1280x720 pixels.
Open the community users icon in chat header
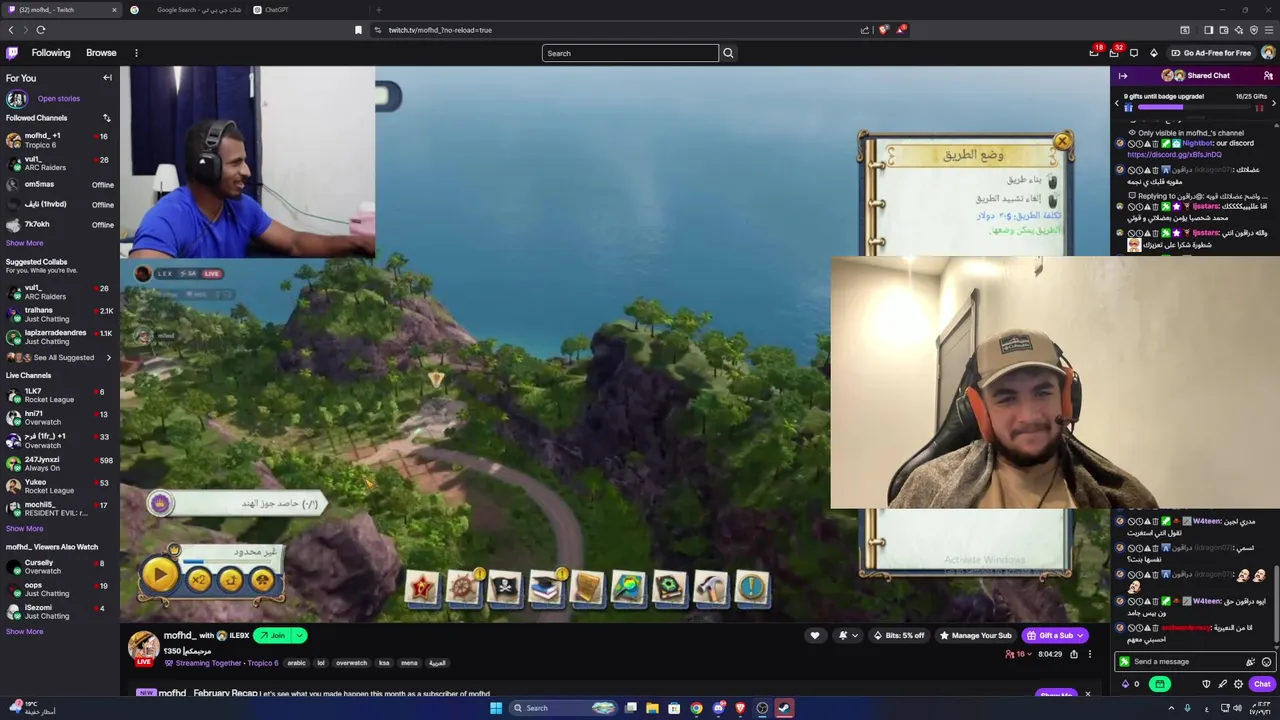[1268, 76]
